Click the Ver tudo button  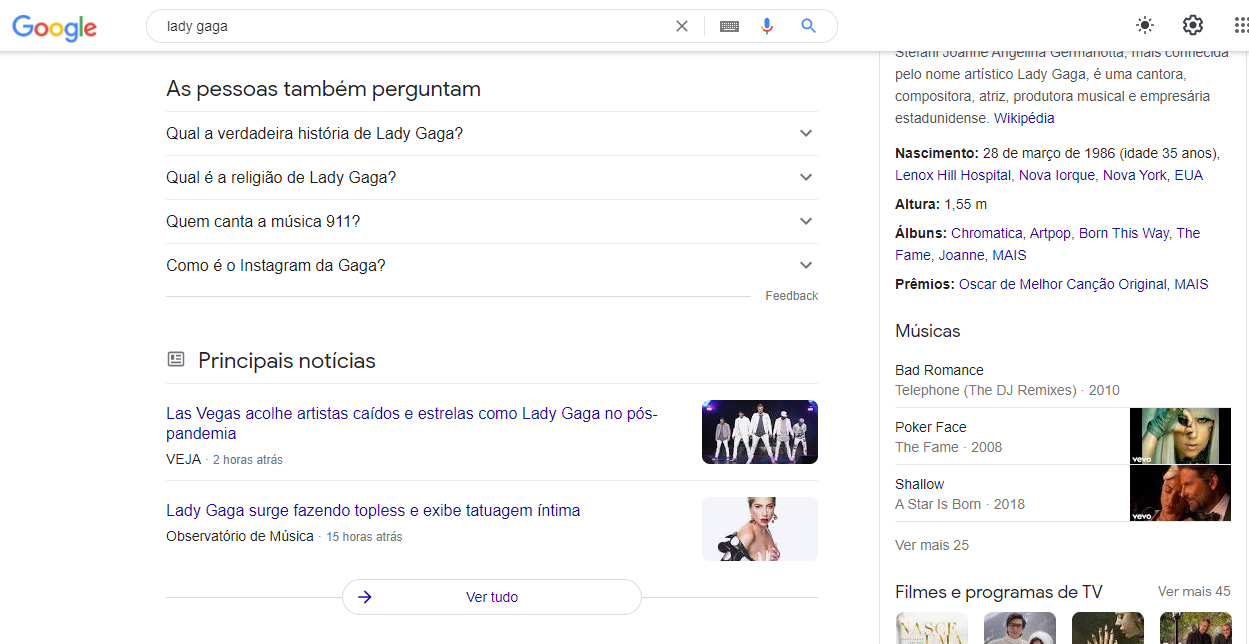[x=492, y=597]
